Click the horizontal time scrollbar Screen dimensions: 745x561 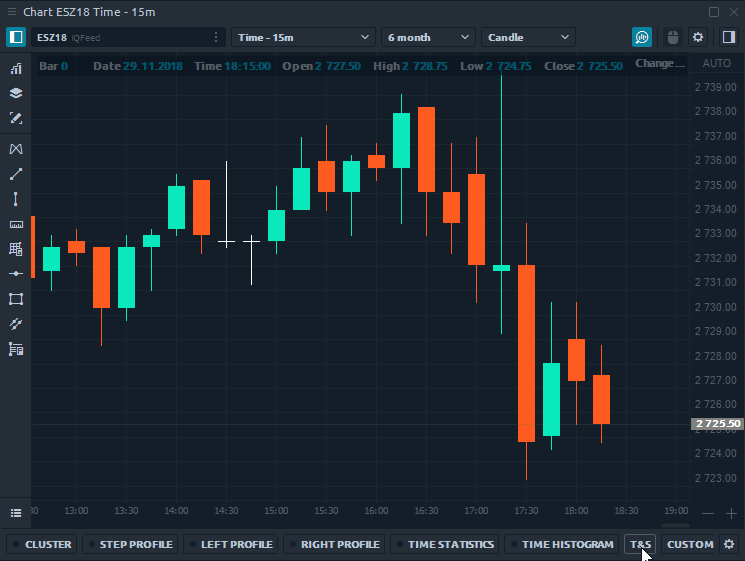pyautogui.click(x=675, y=525)
